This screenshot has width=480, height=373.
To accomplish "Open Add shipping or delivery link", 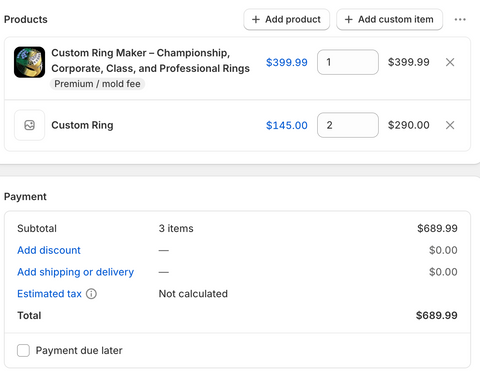I will 76,272.
